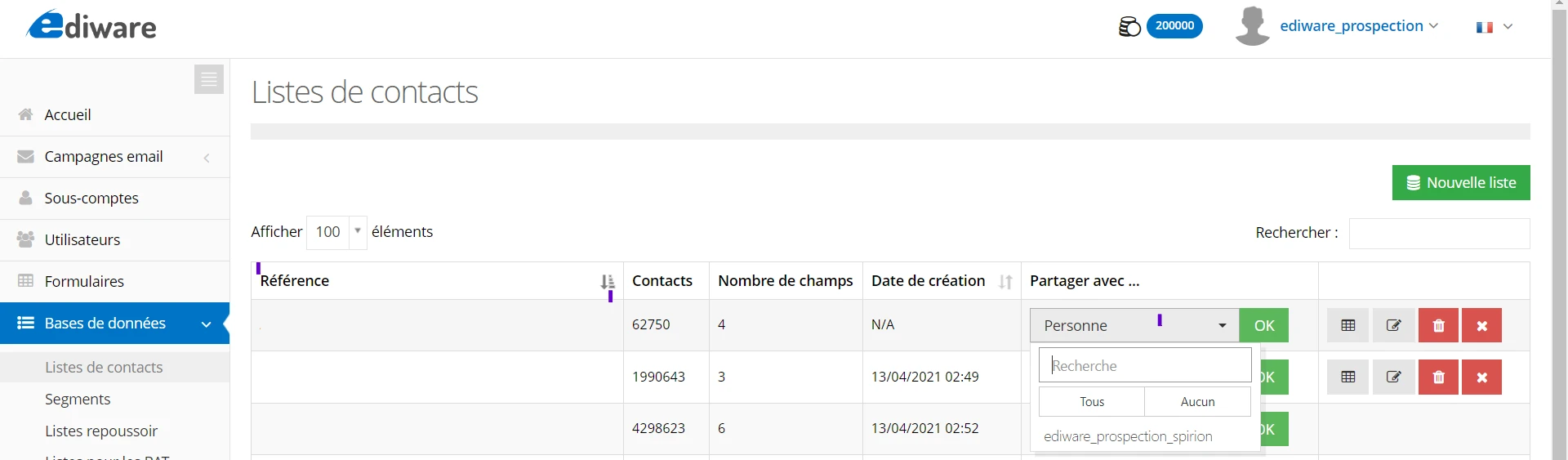The image size is (1568, 460).
Task: Open the credits coins icon
Action: [1129, 26]
